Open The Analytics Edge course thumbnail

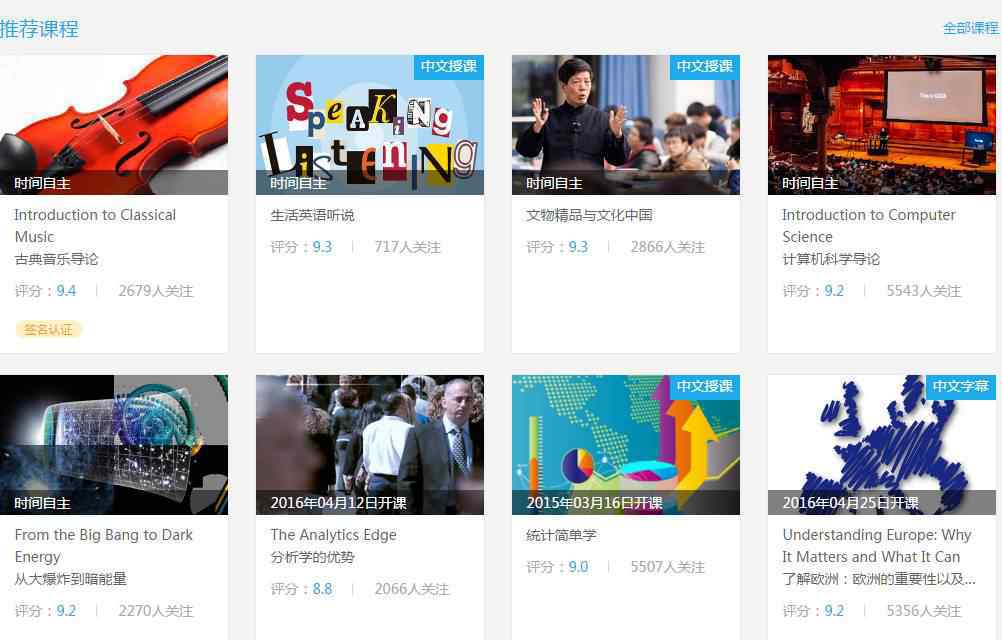(x=370, y=445)
